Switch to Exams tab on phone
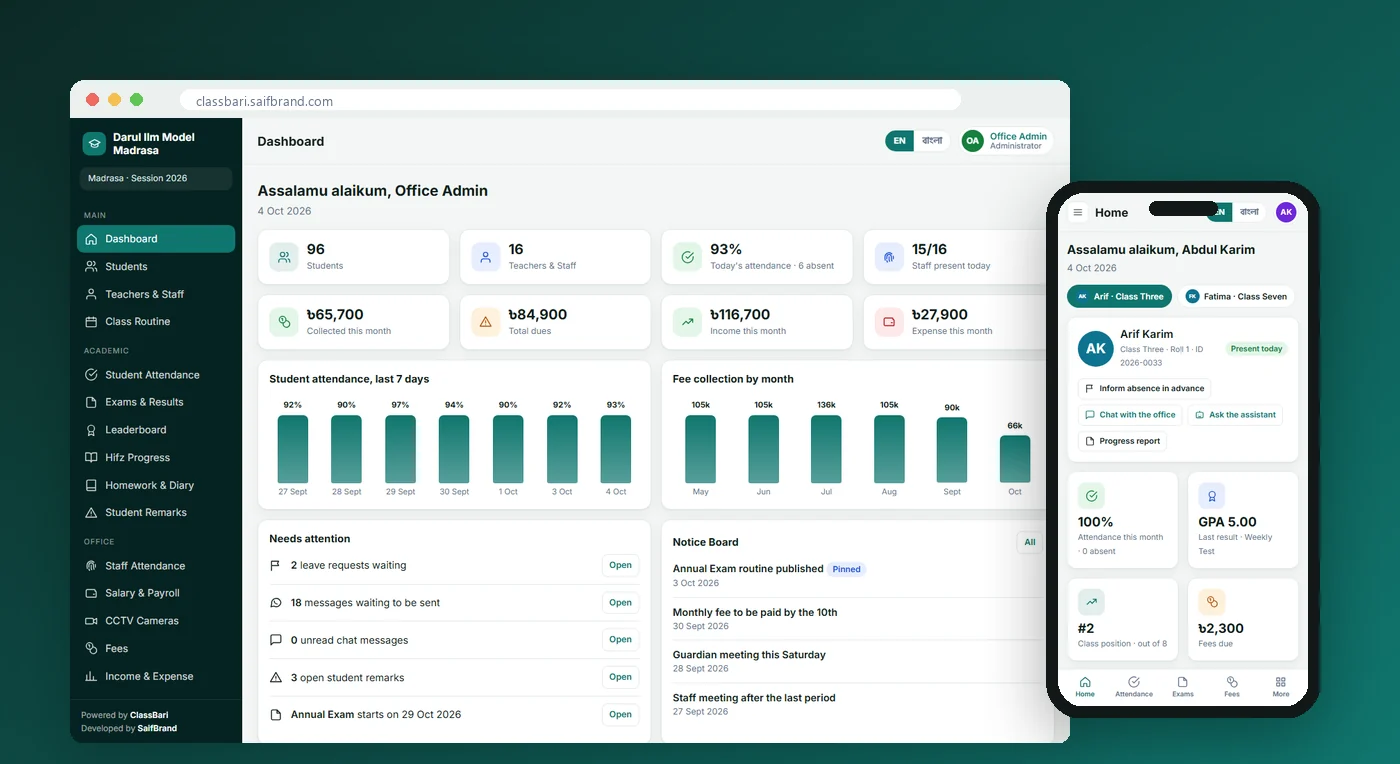 click(1183, 687)
